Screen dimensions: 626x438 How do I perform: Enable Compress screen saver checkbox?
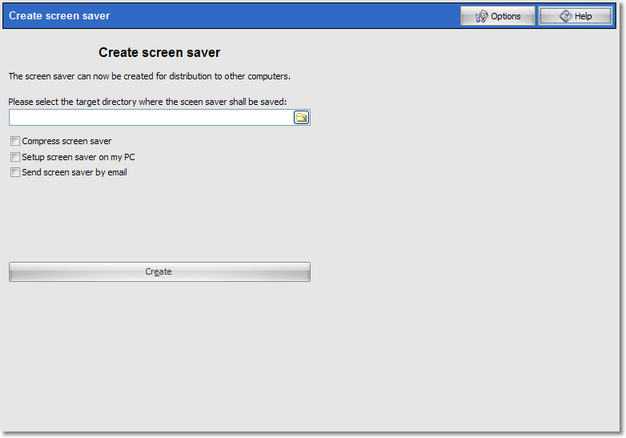pos(15,141)
